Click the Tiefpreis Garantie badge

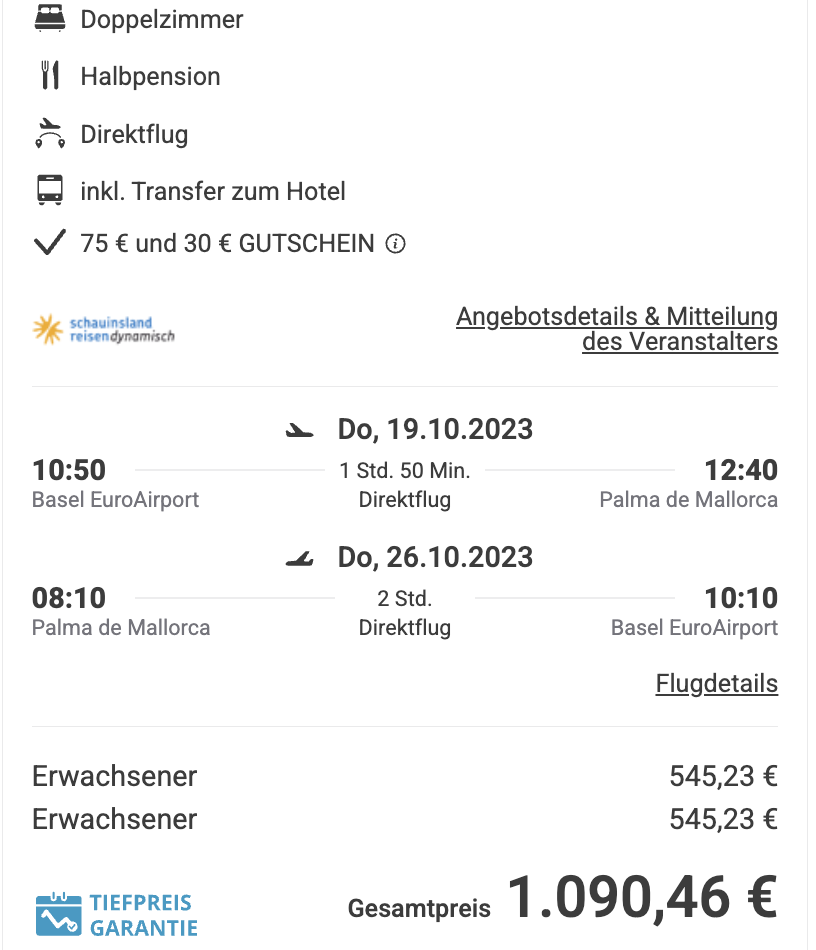(116, 915)
